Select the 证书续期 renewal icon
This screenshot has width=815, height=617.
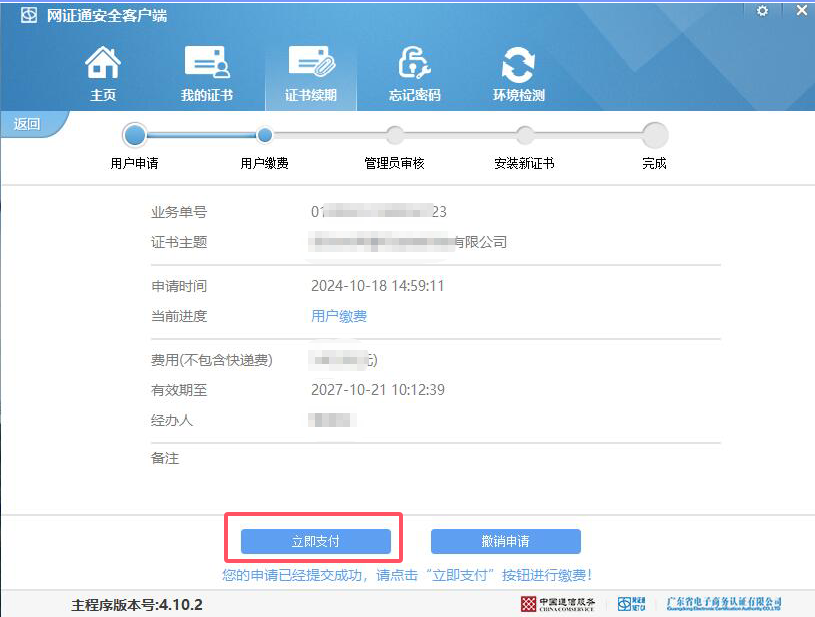[x=311, y=64]
